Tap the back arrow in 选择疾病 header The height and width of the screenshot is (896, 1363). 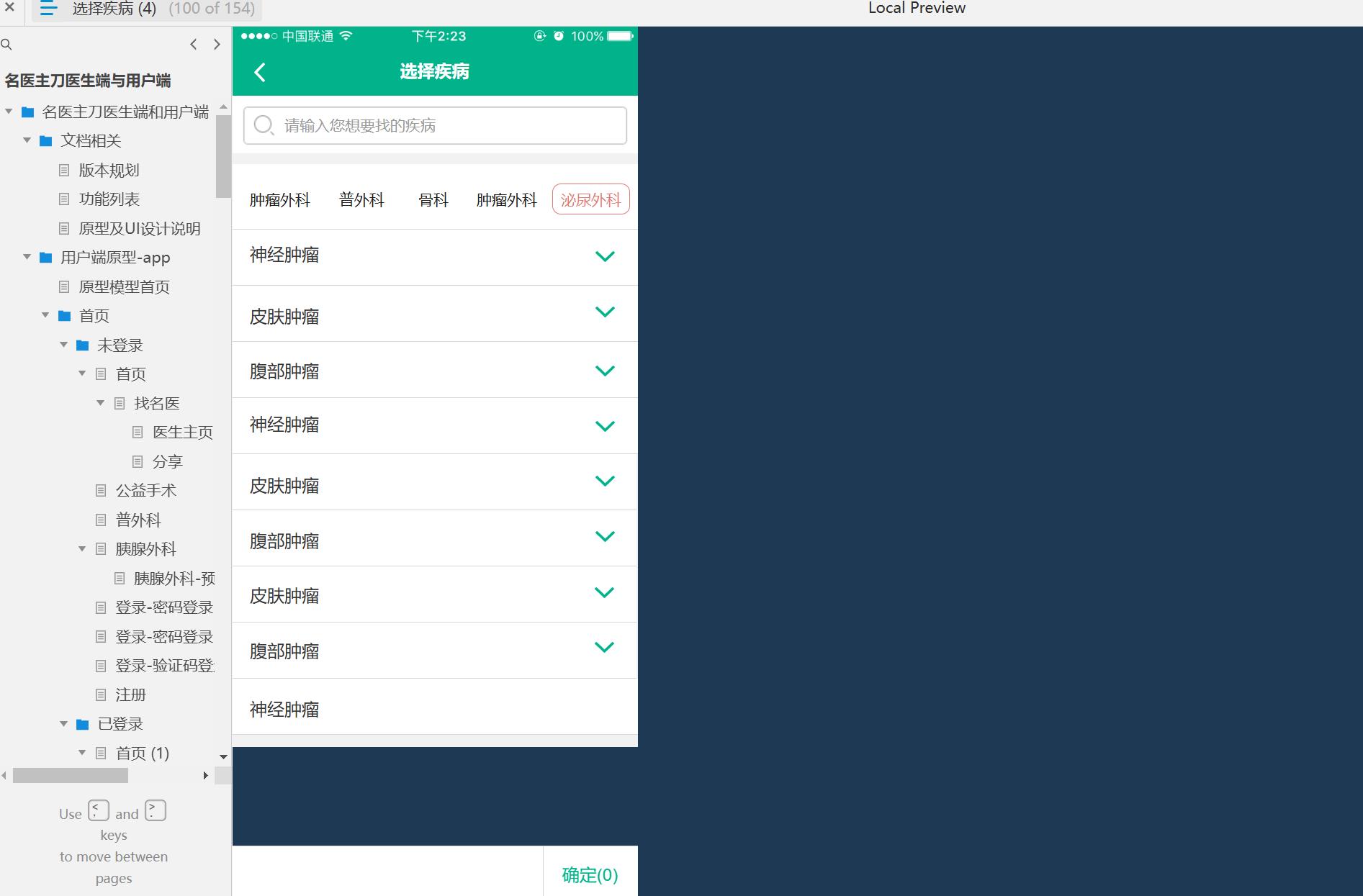point(260,72)
